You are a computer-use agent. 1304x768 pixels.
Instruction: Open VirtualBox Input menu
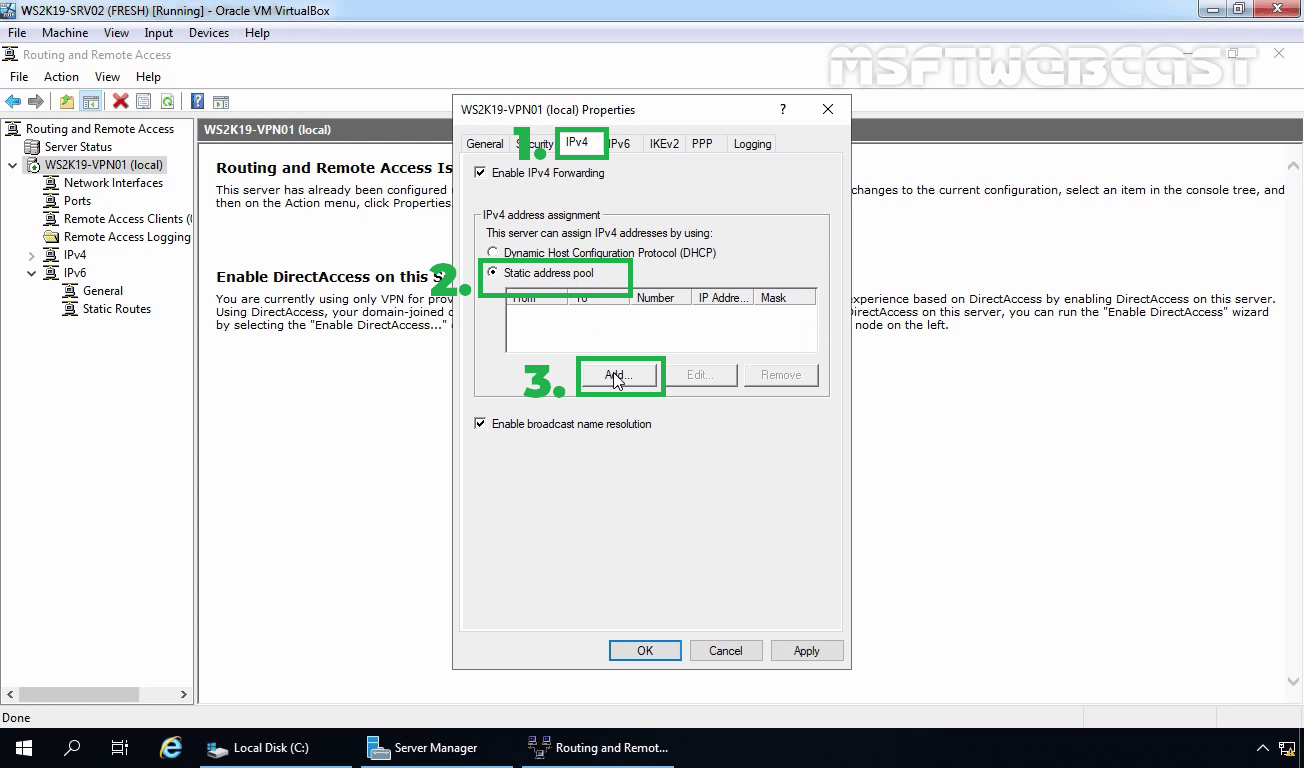click(x=158, y=33)
